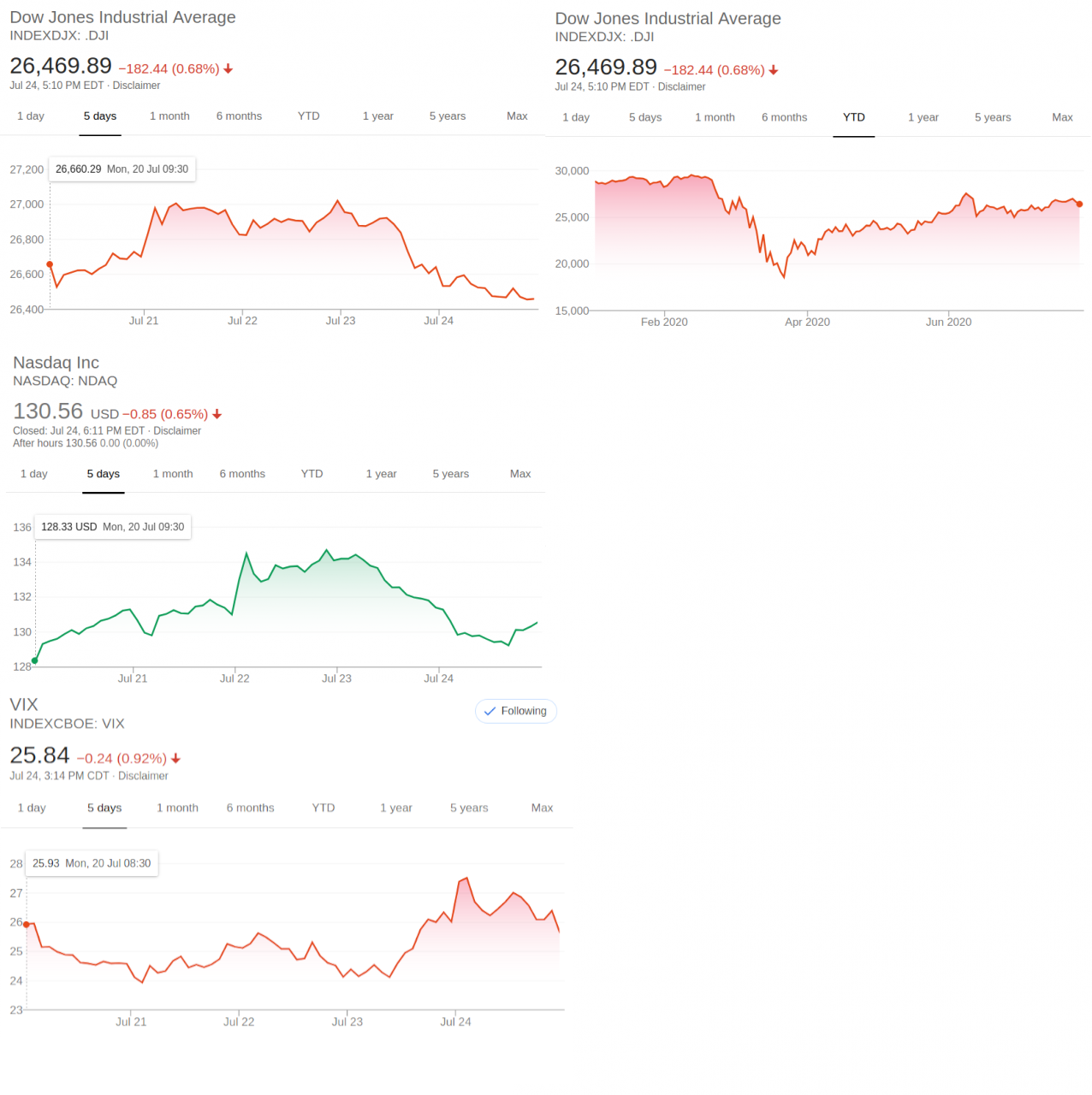The height and width of the screenshot is (1095, 1092).
Task: Select 5 years tab in YTD Dow panel
Action: point(993,117)
